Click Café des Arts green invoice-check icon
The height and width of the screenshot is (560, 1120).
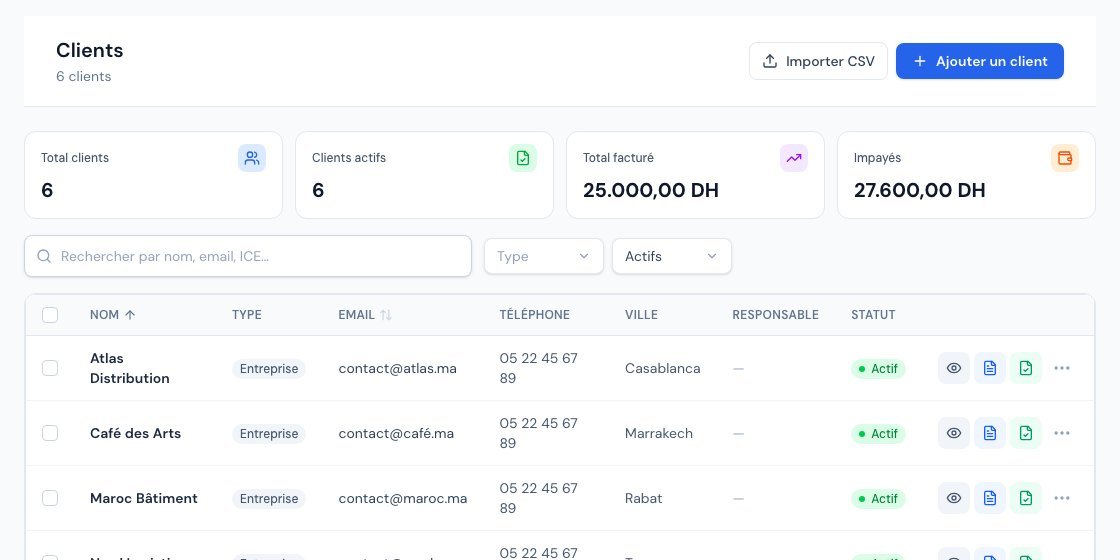click(x=1026, y=433)
